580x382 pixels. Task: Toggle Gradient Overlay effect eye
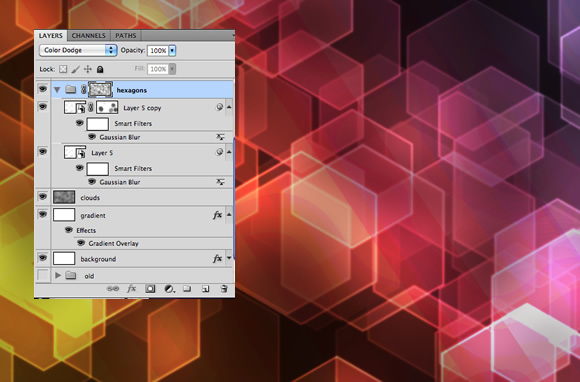tap(81, 243)
